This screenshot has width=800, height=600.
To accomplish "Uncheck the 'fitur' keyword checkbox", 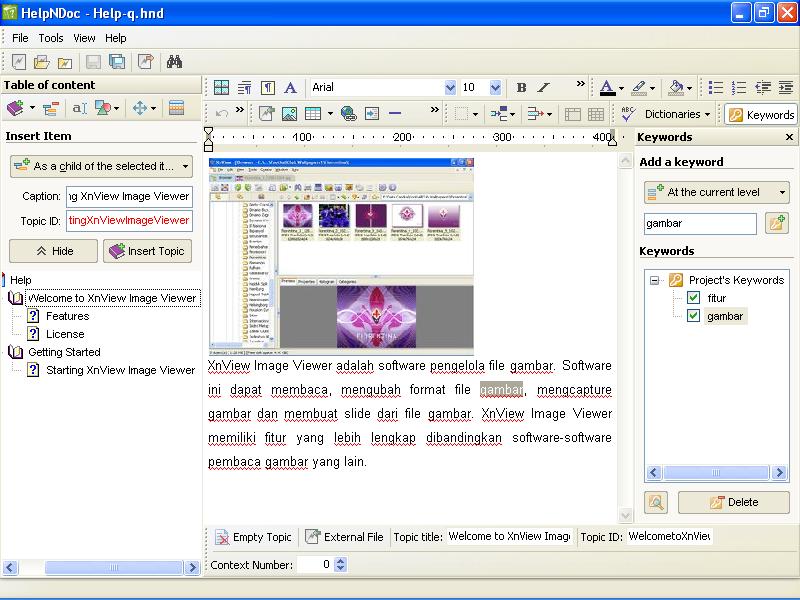I will 693,298.
